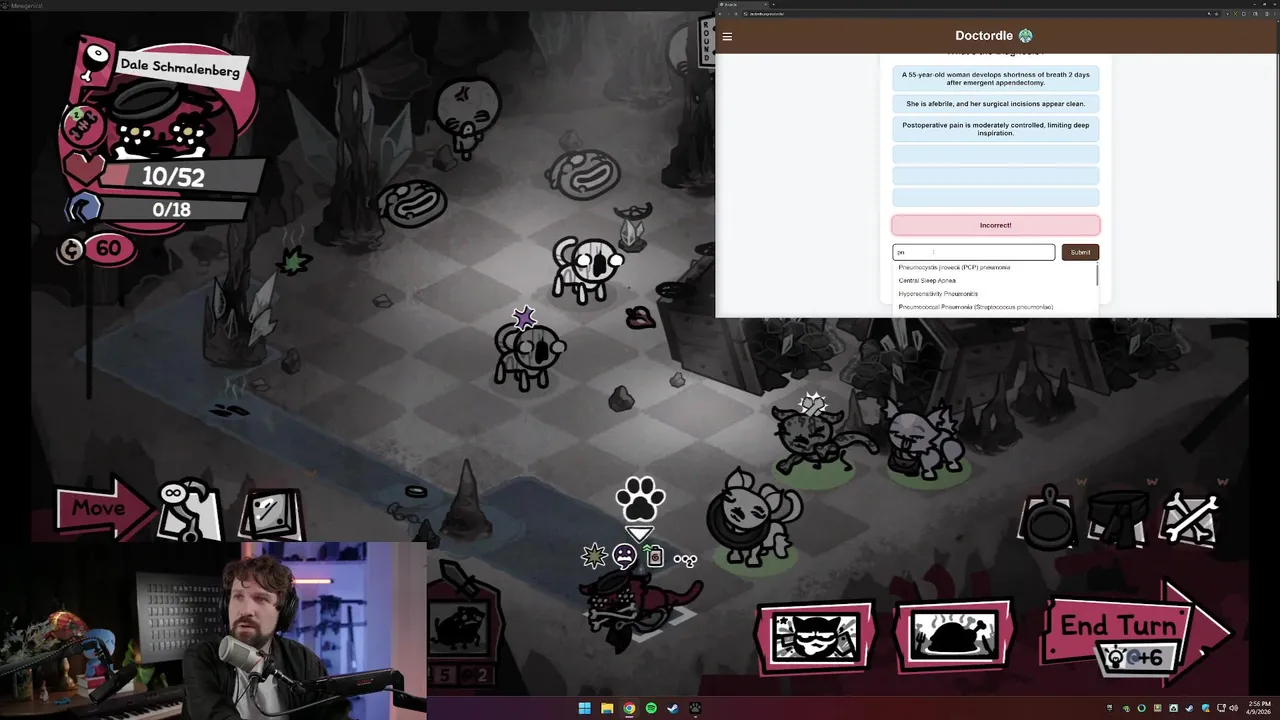Click the paw print marker above active cat
This screenshot has height=720, width=1280.
point(640,498)
